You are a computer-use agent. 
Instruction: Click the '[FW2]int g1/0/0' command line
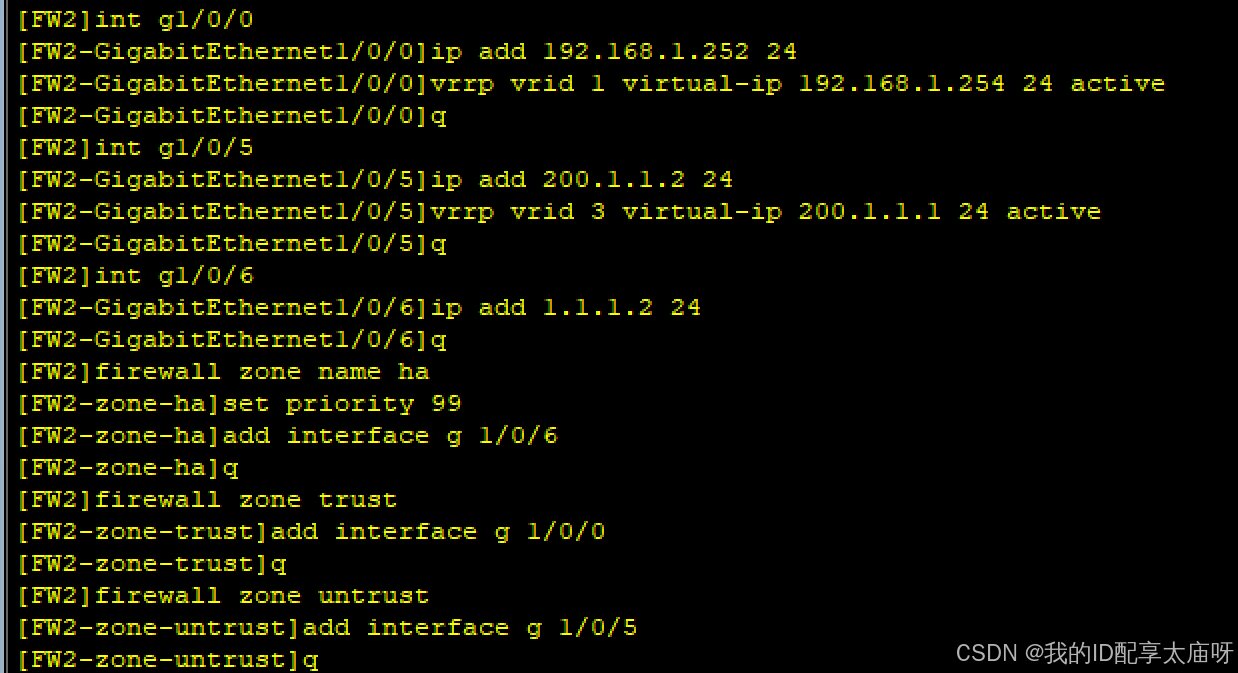(135, 20)
